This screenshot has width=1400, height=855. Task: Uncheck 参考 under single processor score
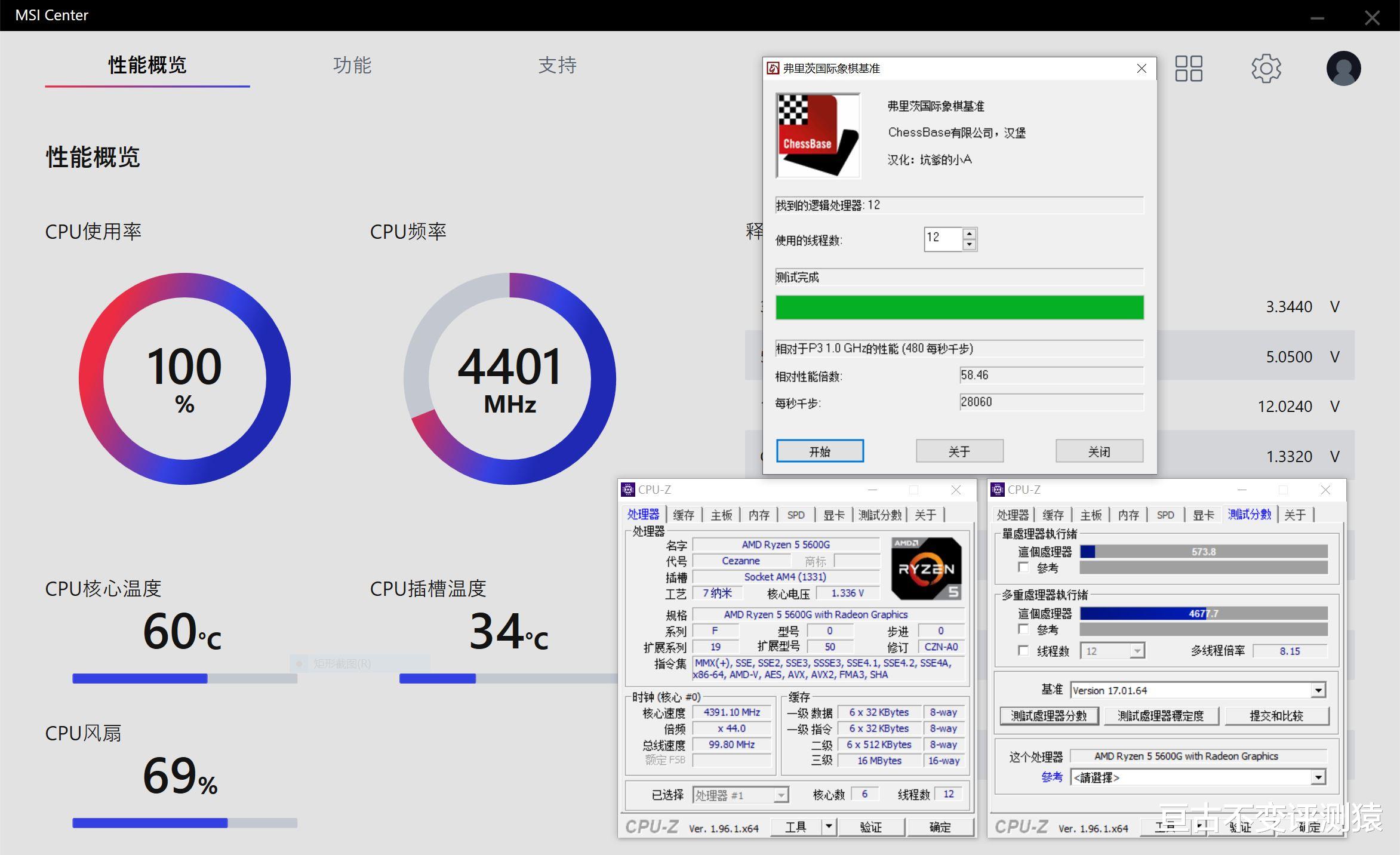[x=1023, y=568]
